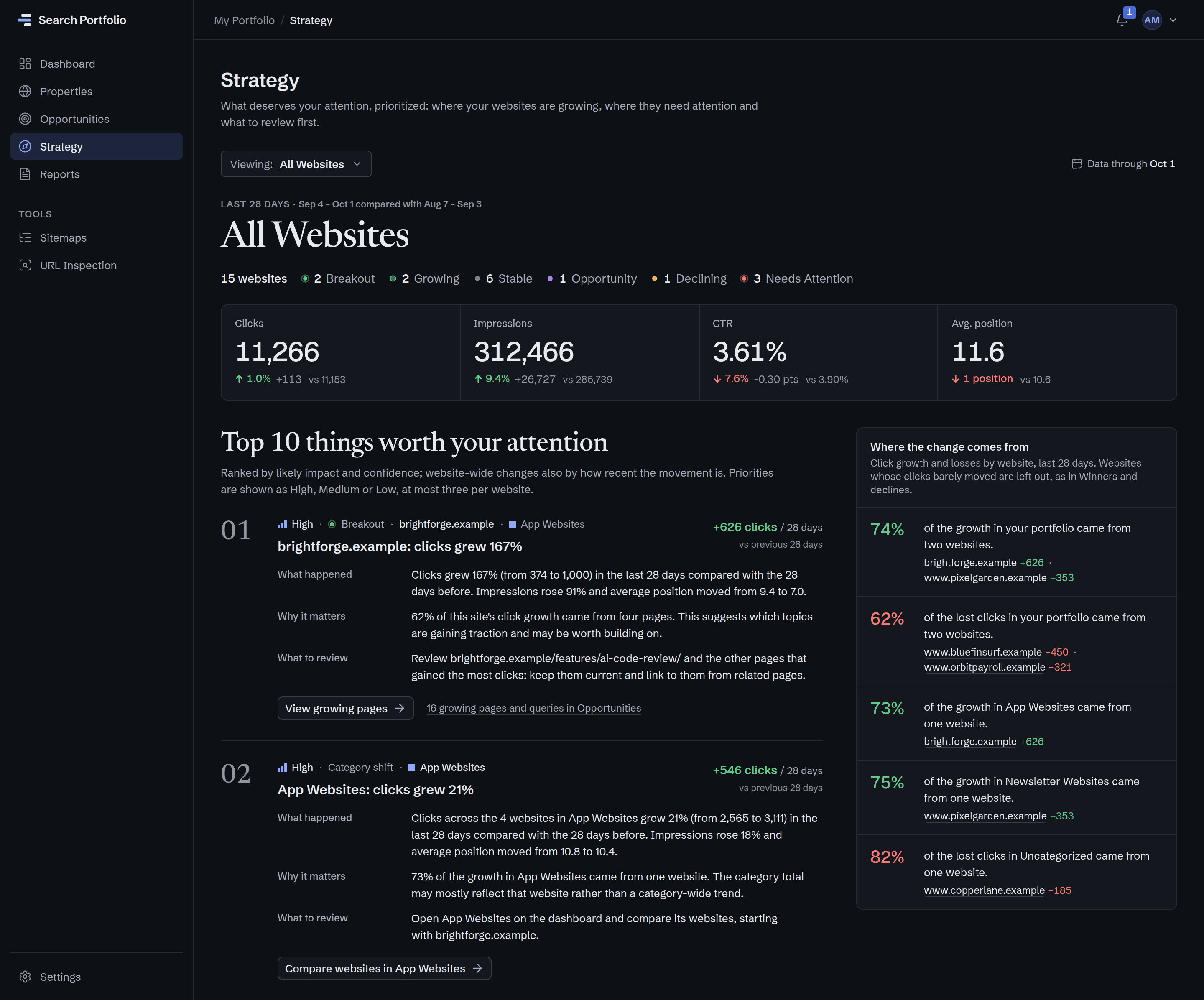Filter by 3 Needs Attention status

click(x=796, y=279)
